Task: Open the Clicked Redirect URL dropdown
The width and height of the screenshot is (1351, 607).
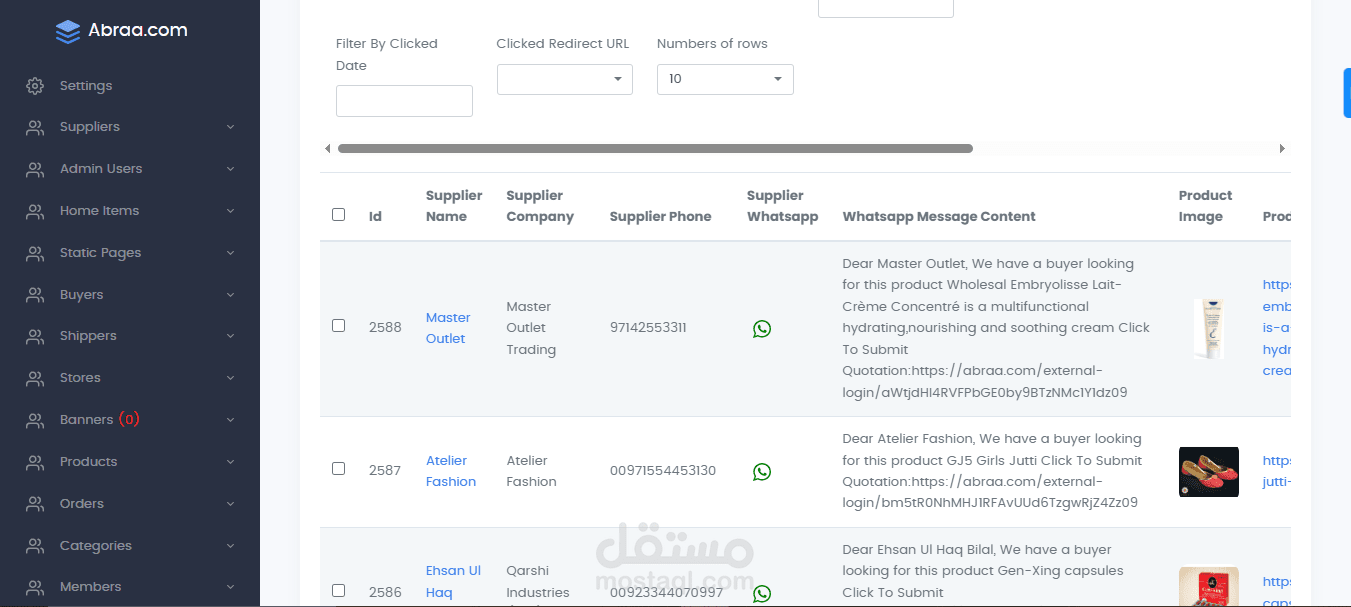Action: (564, 80)
